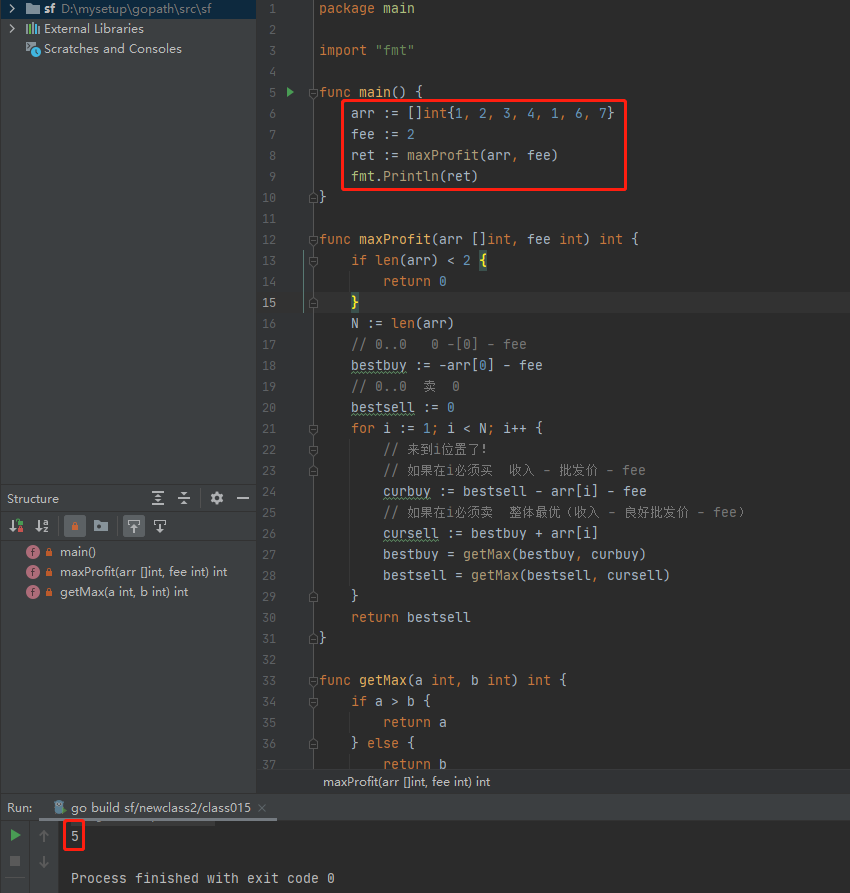Open the go build sf/newclass2/class015 run tab
The height and width of the screenshot is (893, 850).
coord(160,808)
